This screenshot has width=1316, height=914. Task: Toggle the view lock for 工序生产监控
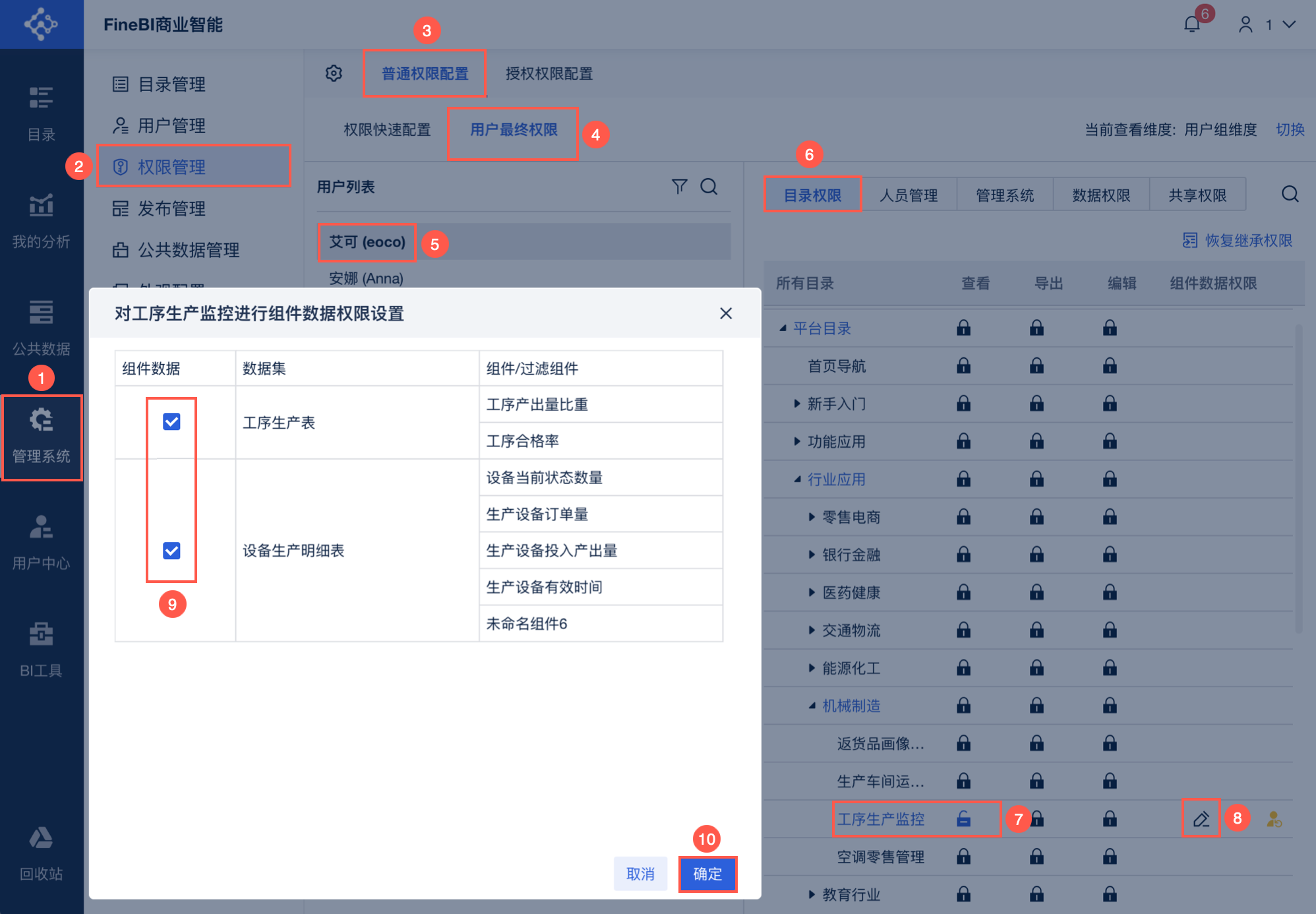tap(963, 819)
